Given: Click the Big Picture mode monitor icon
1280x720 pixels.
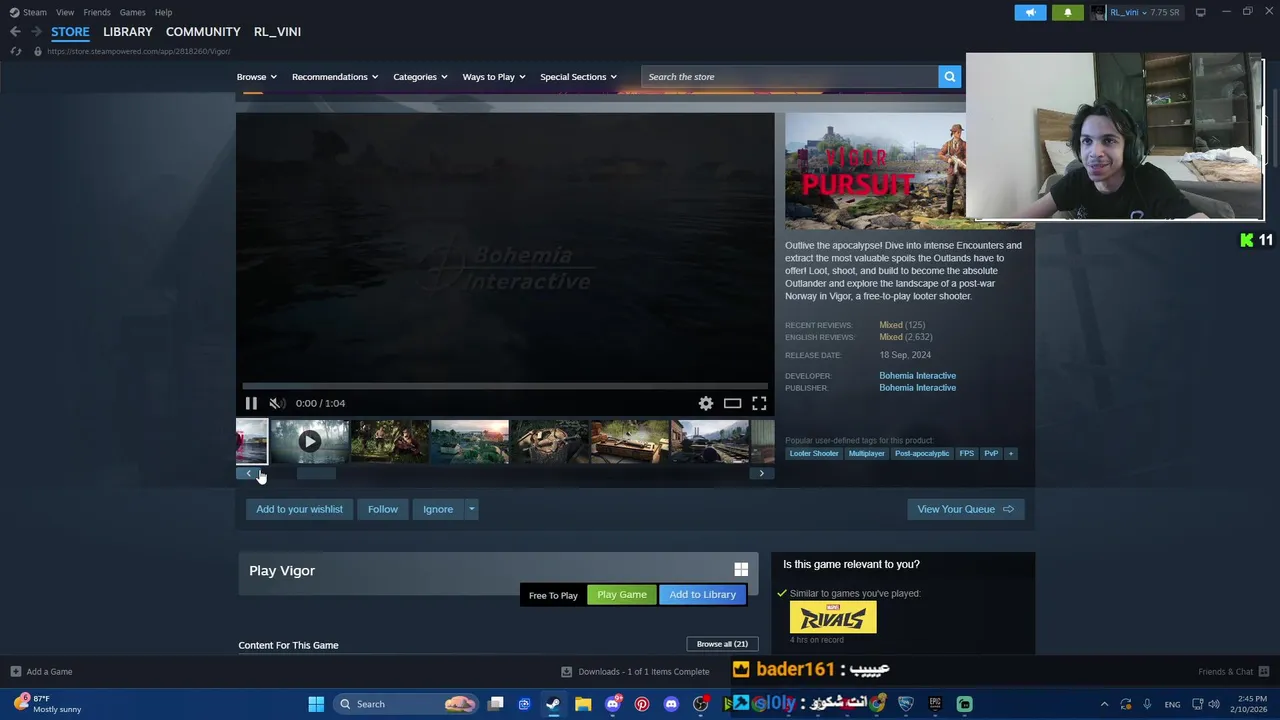Looking at the screenshot, I should point(1200,12).
